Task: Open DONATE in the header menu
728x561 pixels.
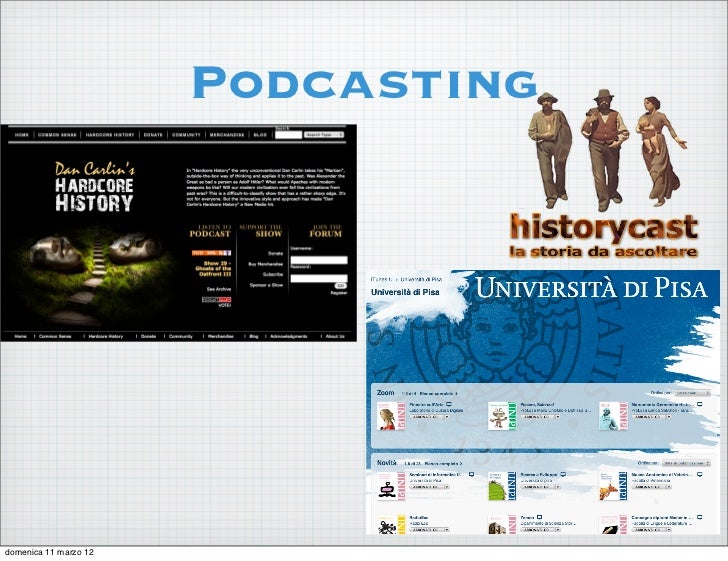Action: coord(153,135)
